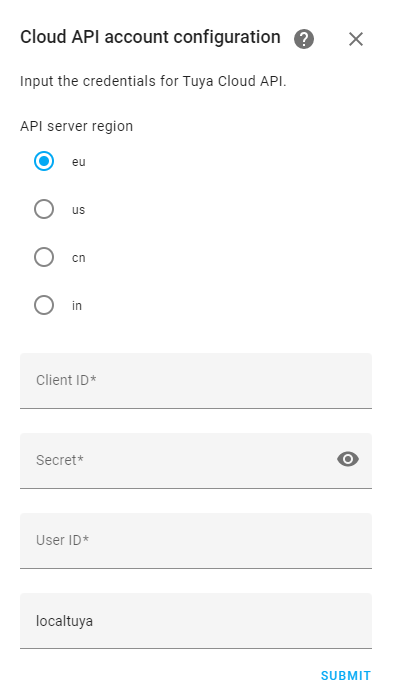Viewport: 393px width, 699px height.
Task: Click the 'us' text label
Action: (x=78, y=210)
